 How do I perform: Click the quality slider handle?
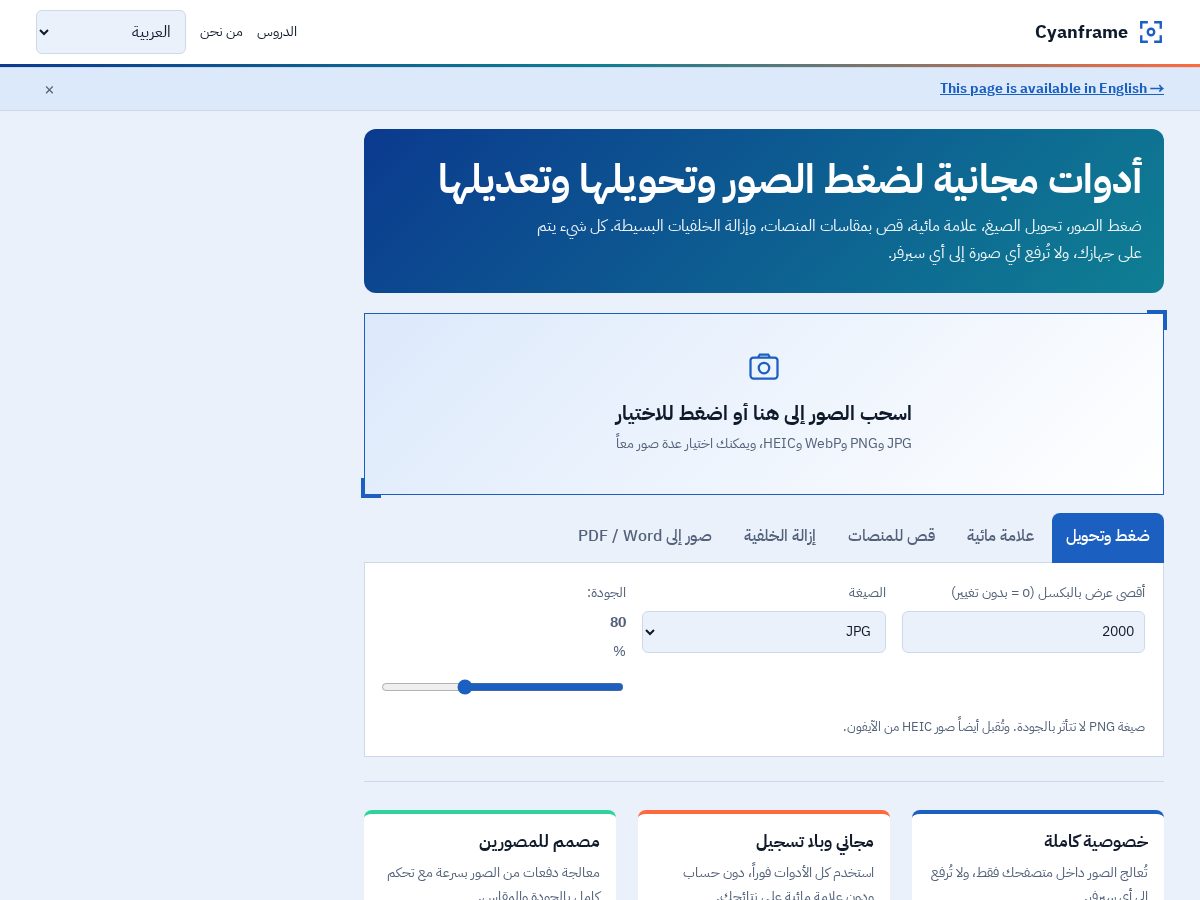point(464,687)
